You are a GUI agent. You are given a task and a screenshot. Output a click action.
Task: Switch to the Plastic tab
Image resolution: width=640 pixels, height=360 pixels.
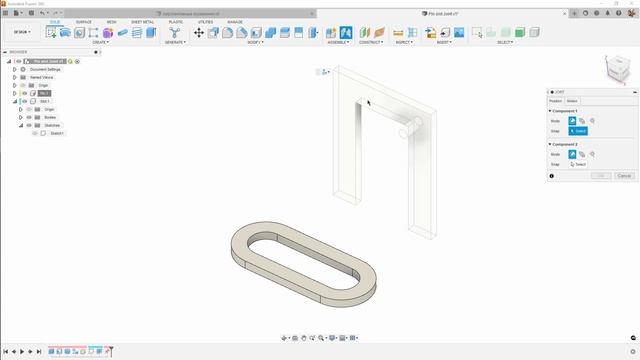tap(176, 22)
